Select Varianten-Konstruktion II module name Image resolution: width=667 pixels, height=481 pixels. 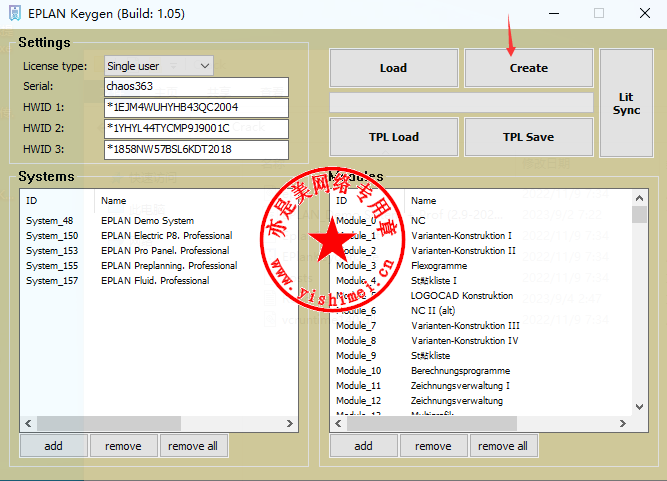coord(463,251)
